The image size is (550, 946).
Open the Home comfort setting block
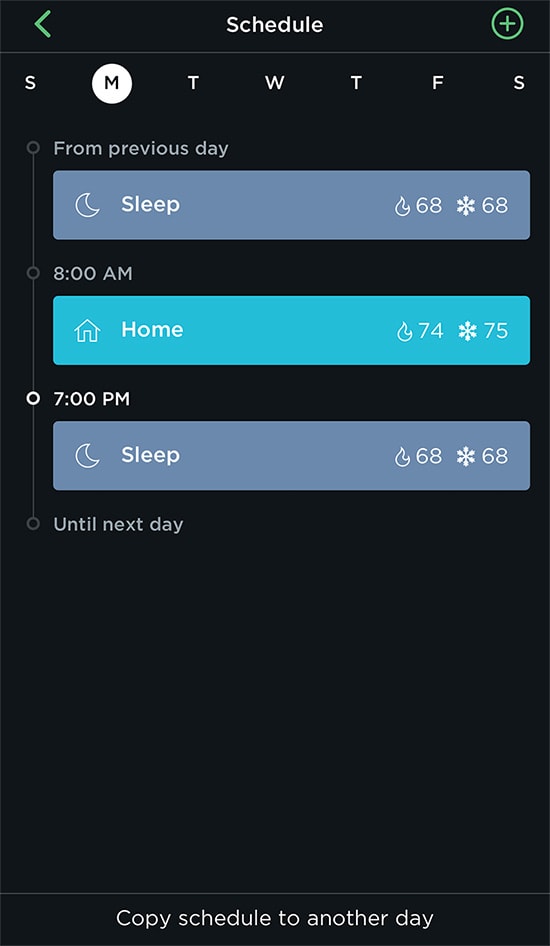(291, 330)
